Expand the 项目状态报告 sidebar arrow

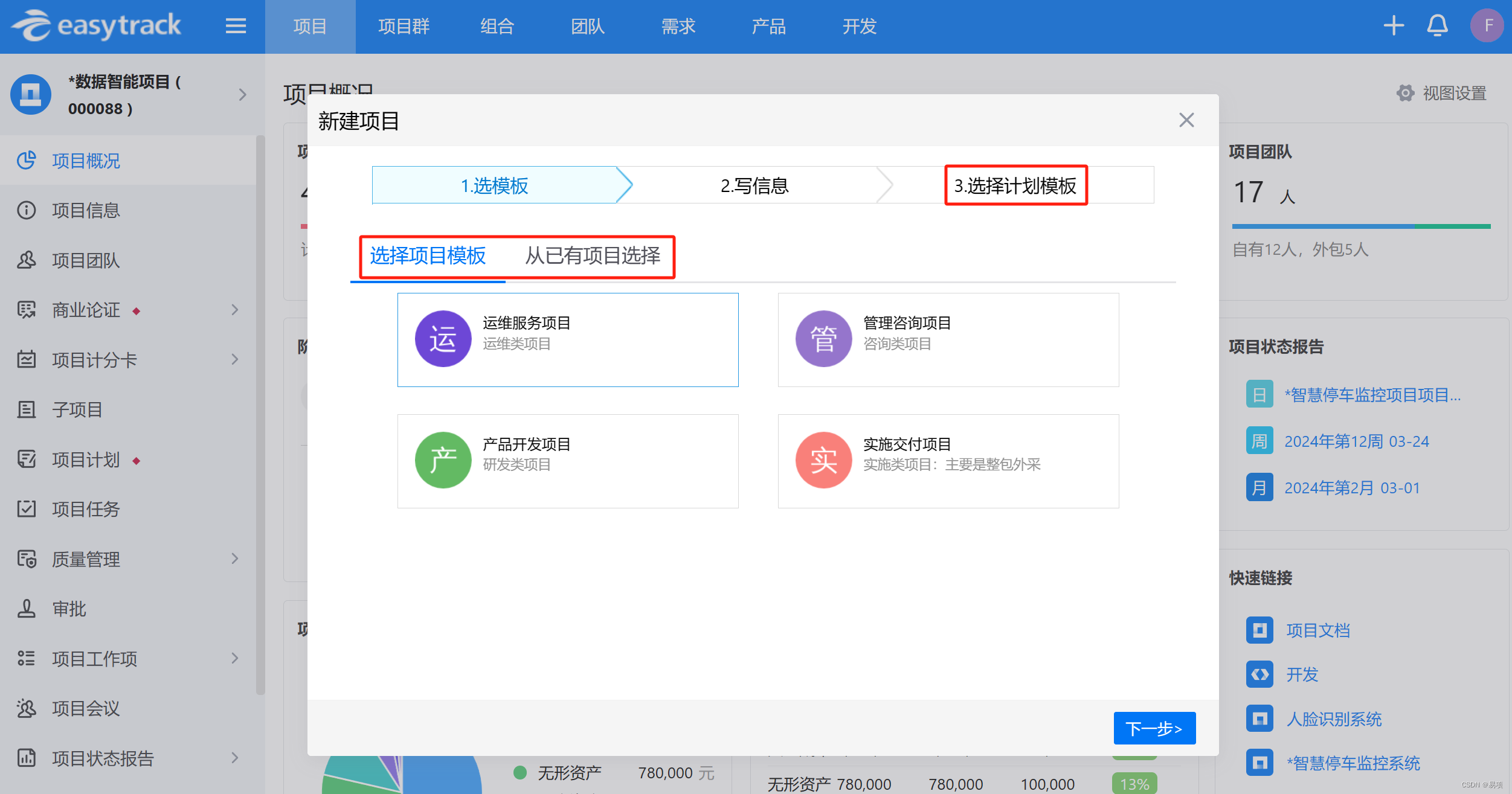click(235, 758)
